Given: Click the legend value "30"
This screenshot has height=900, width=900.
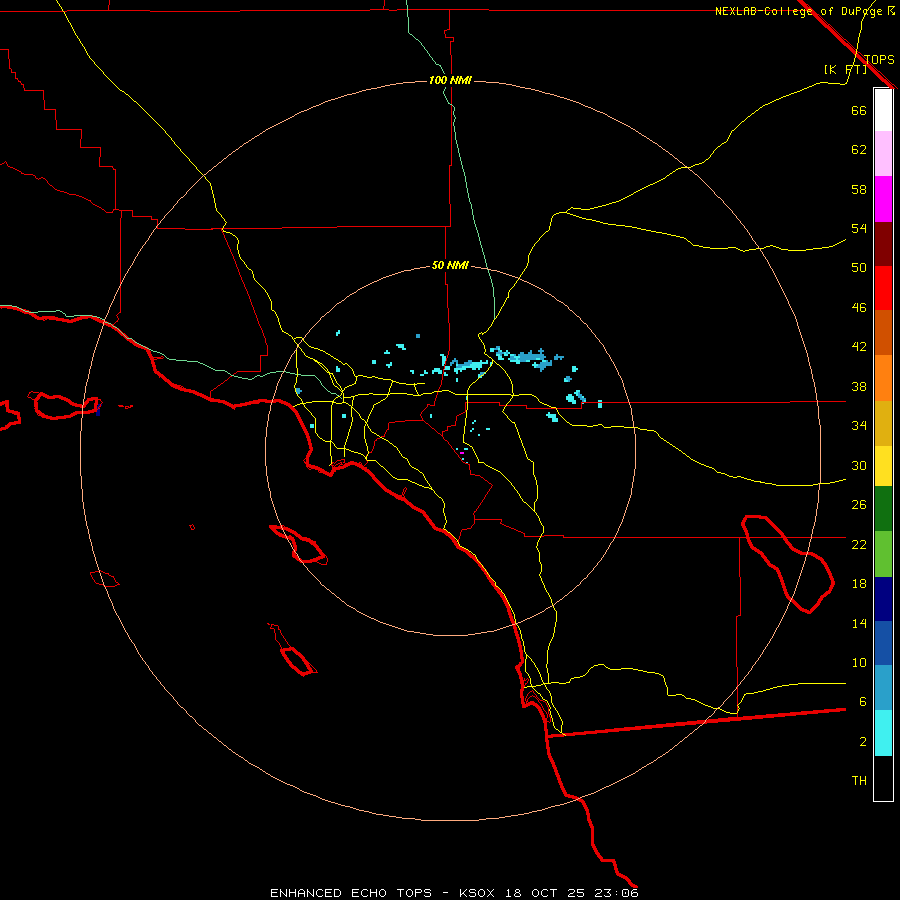Looking at the screenshot, I should point(859,465).
